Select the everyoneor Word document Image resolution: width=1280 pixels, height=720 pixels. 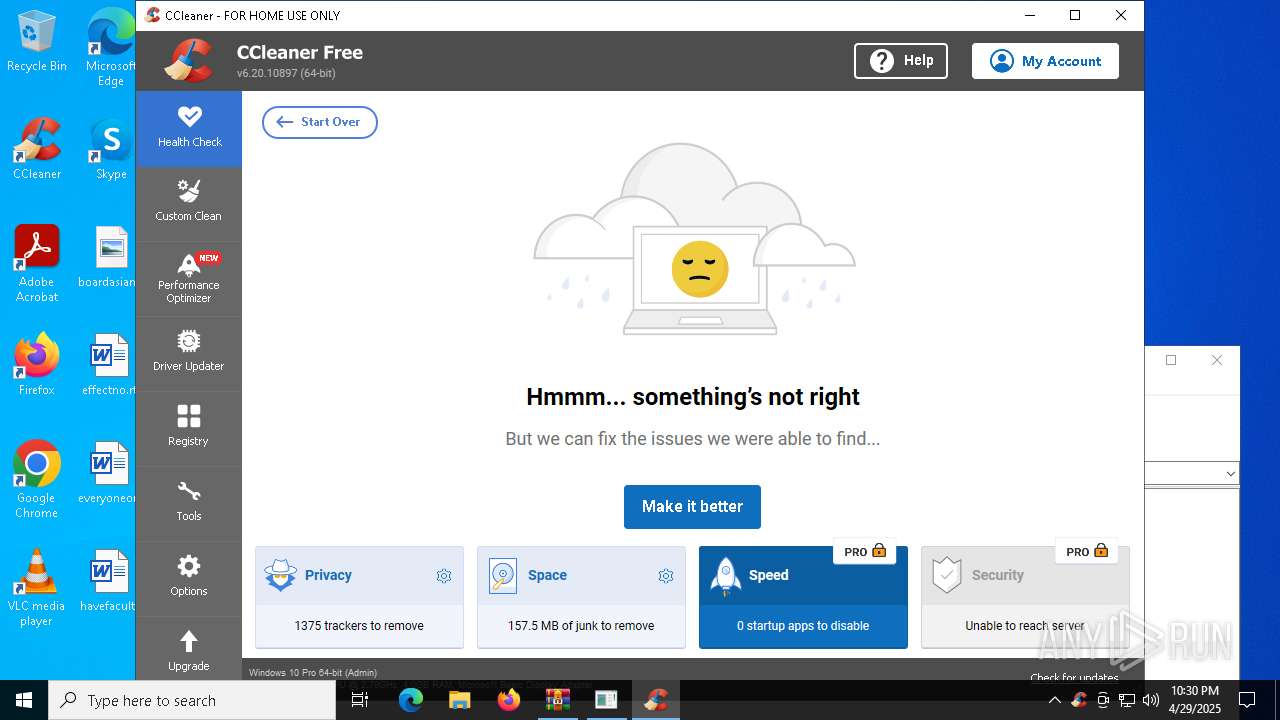[x=110, y=473]
